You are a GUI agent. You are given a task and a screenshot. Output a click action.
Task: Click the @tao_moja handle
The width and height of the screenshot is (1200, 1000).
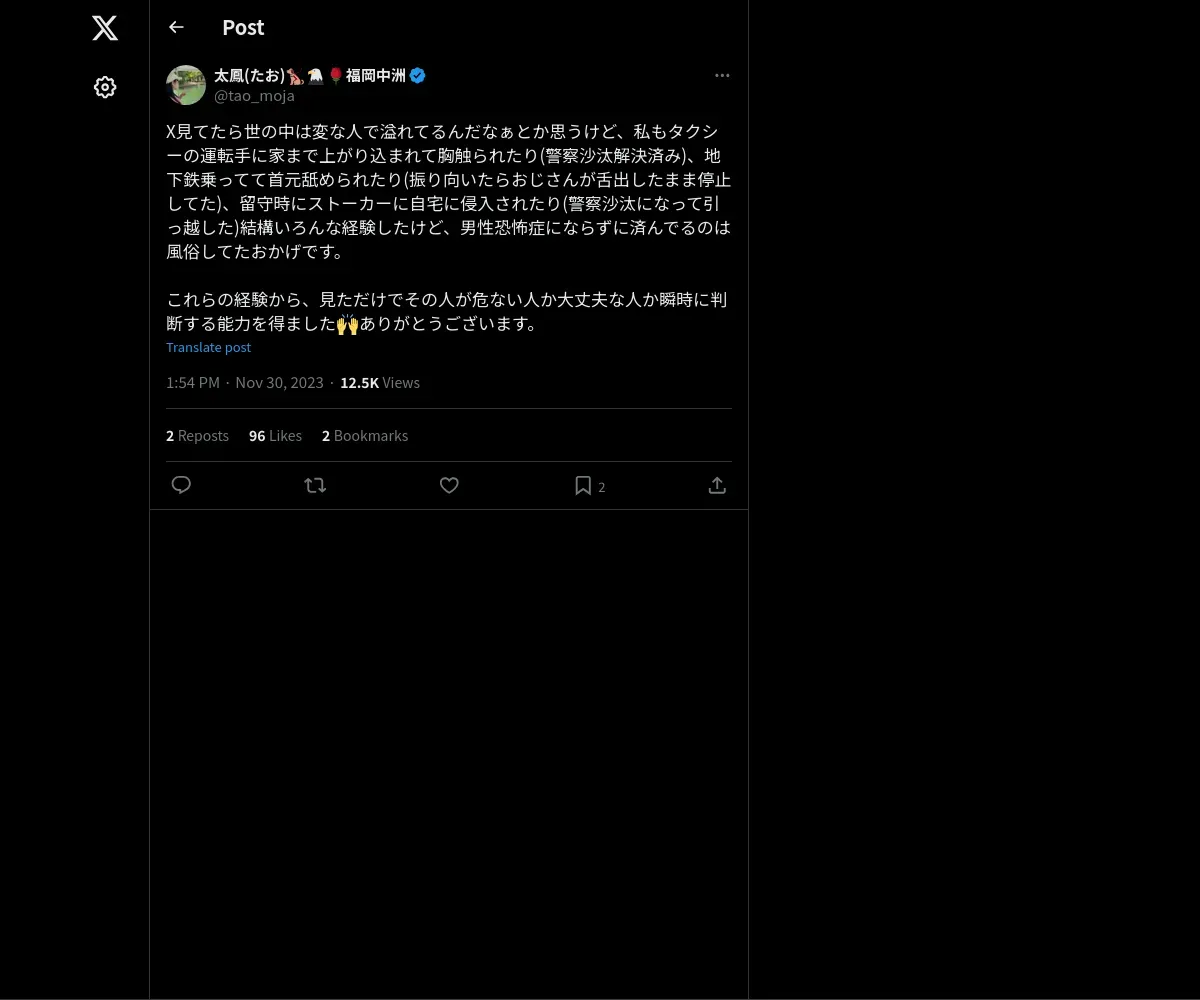click(x=254, y=96)
